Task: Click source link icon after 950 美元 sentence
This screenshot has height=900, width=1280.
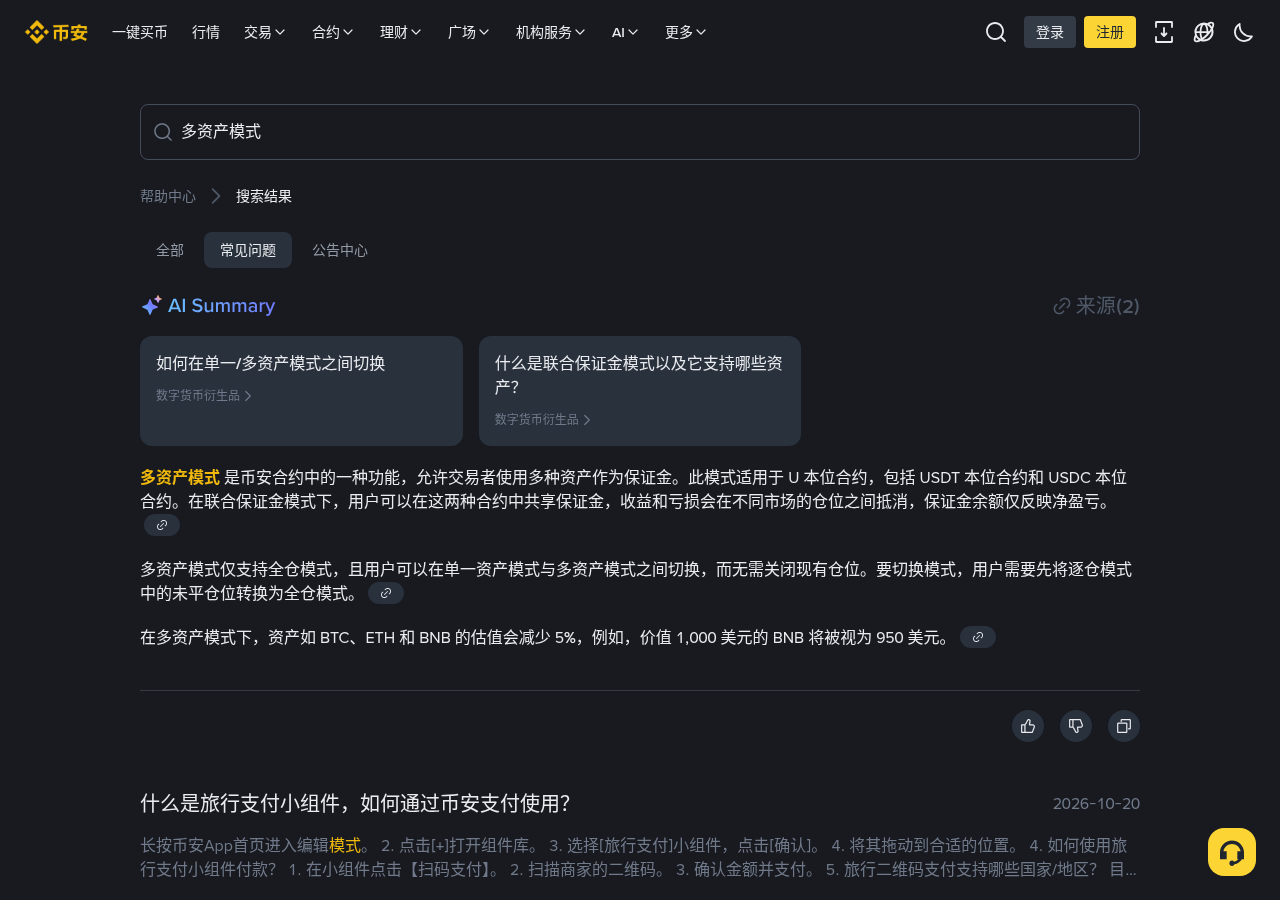Action: pos(978,637)
